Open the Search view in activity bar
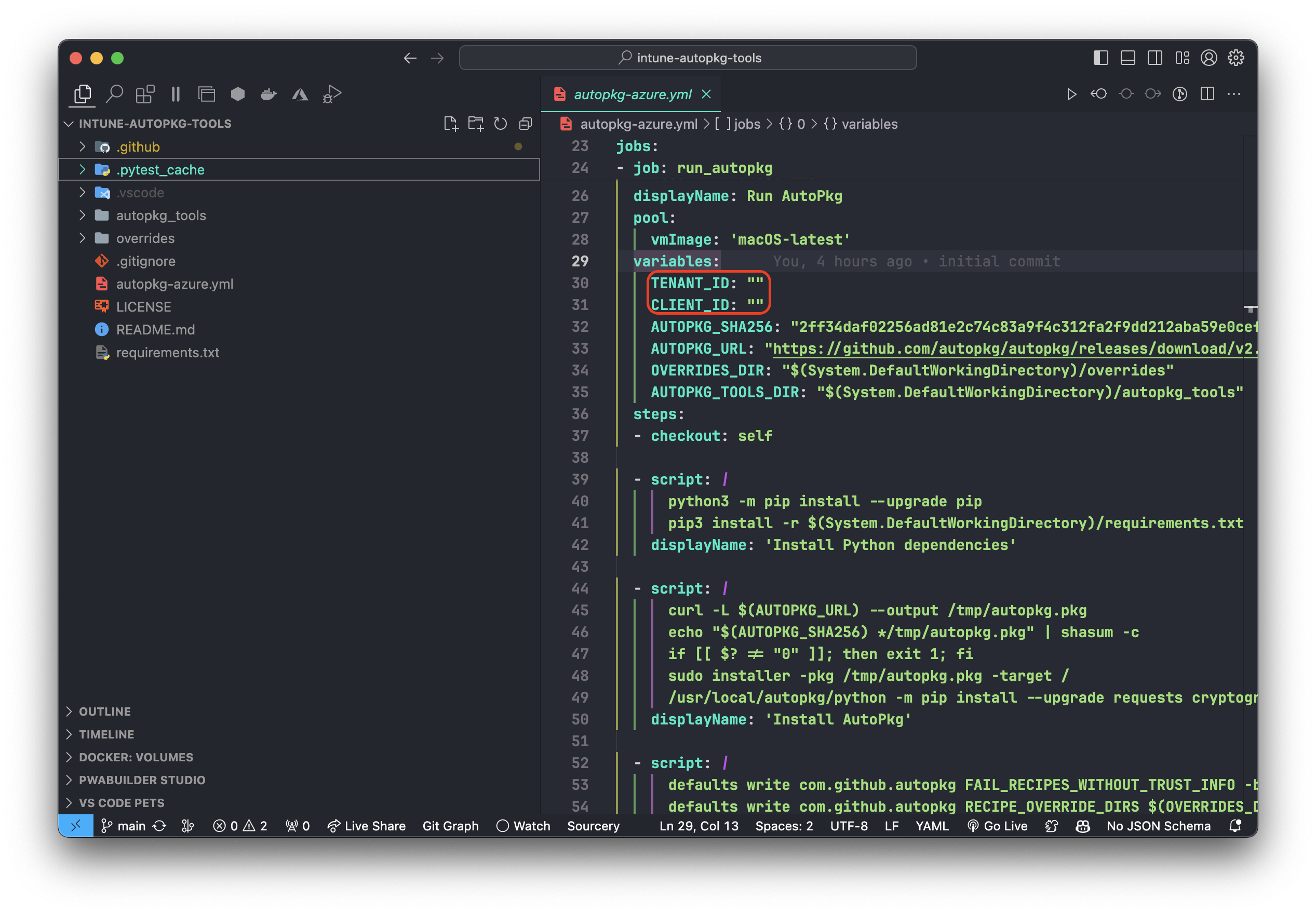 (x=115, y=93)
